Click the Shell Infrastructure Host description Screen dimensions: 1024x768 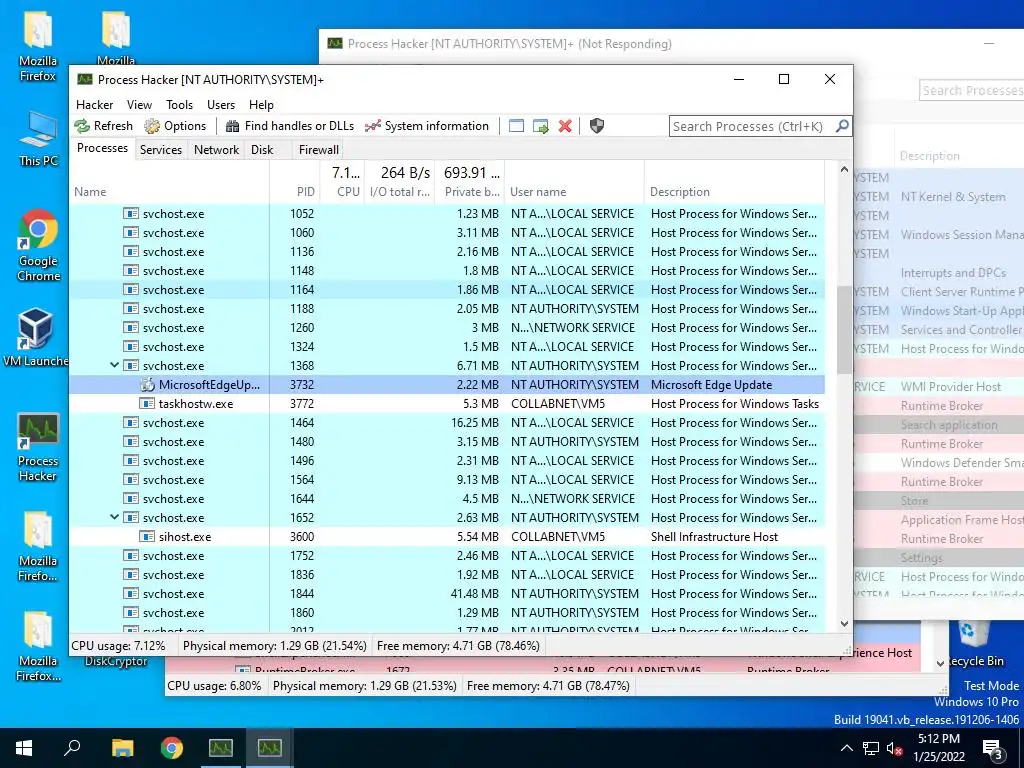714,537
